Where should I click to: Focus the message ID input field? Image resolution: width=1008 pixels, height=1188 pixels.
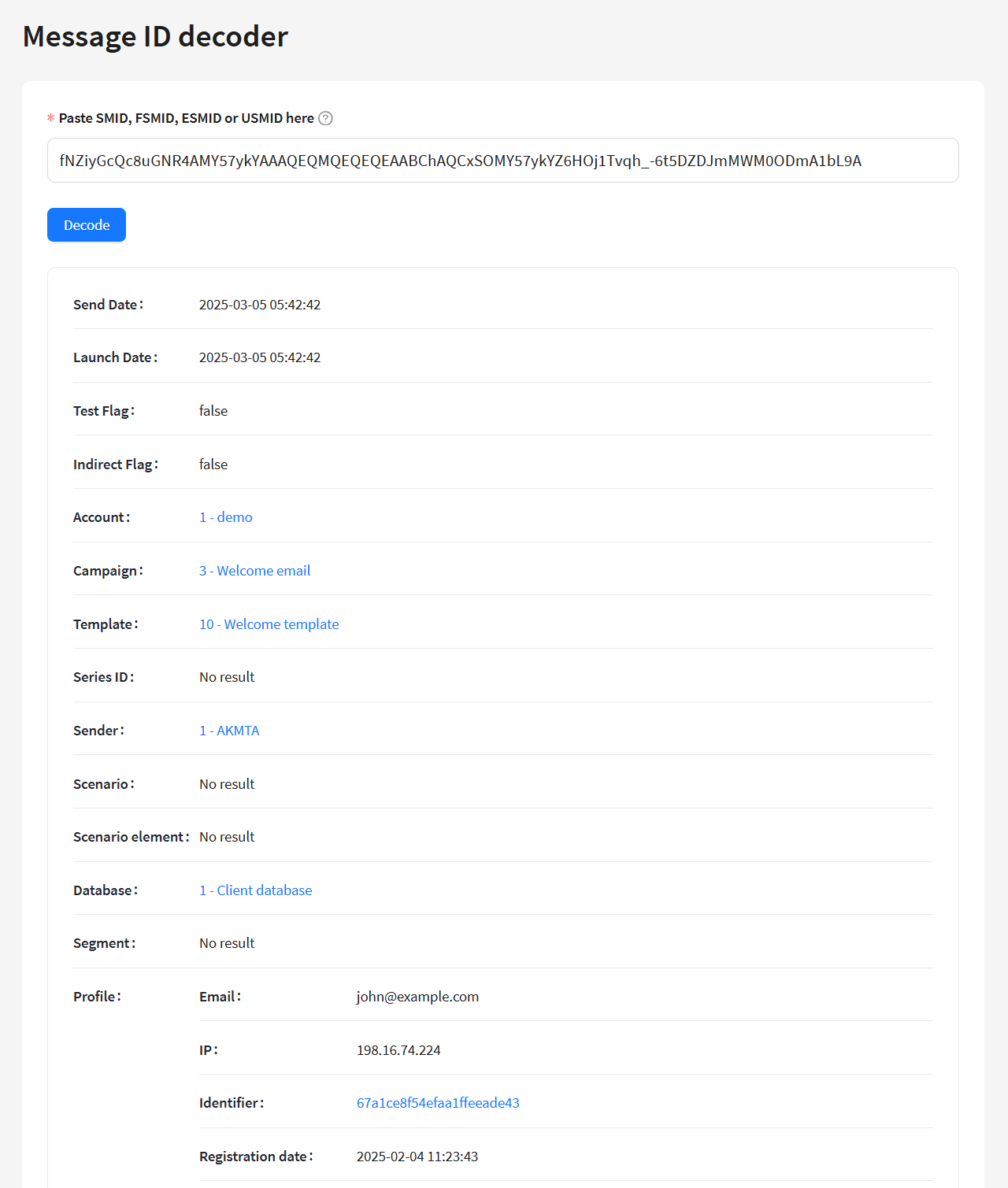(x=502, y=161)
